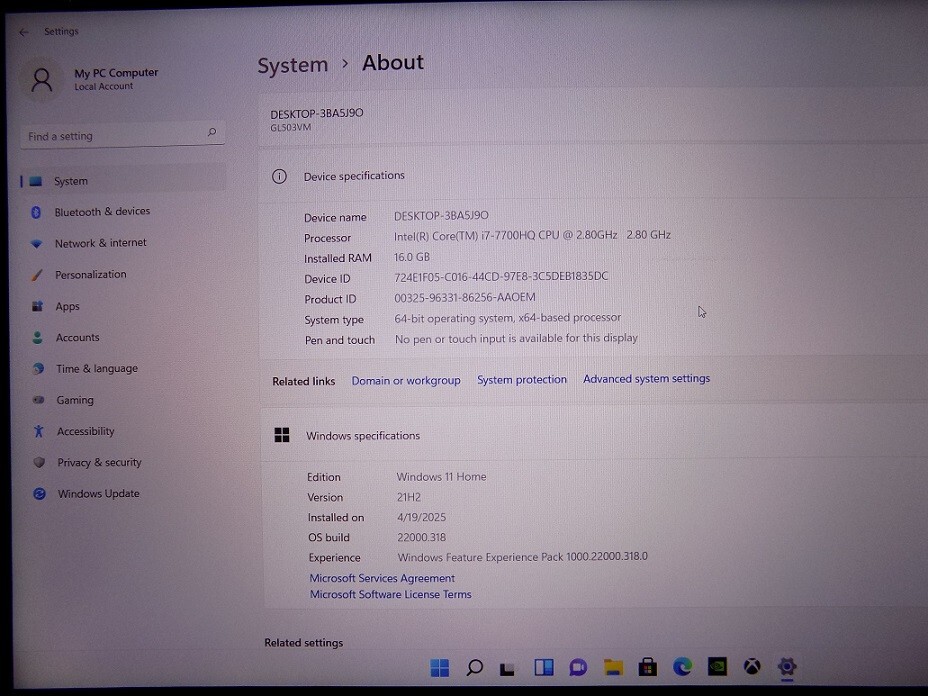Open the Microsoft Services Agreement link

pos(382,578)
